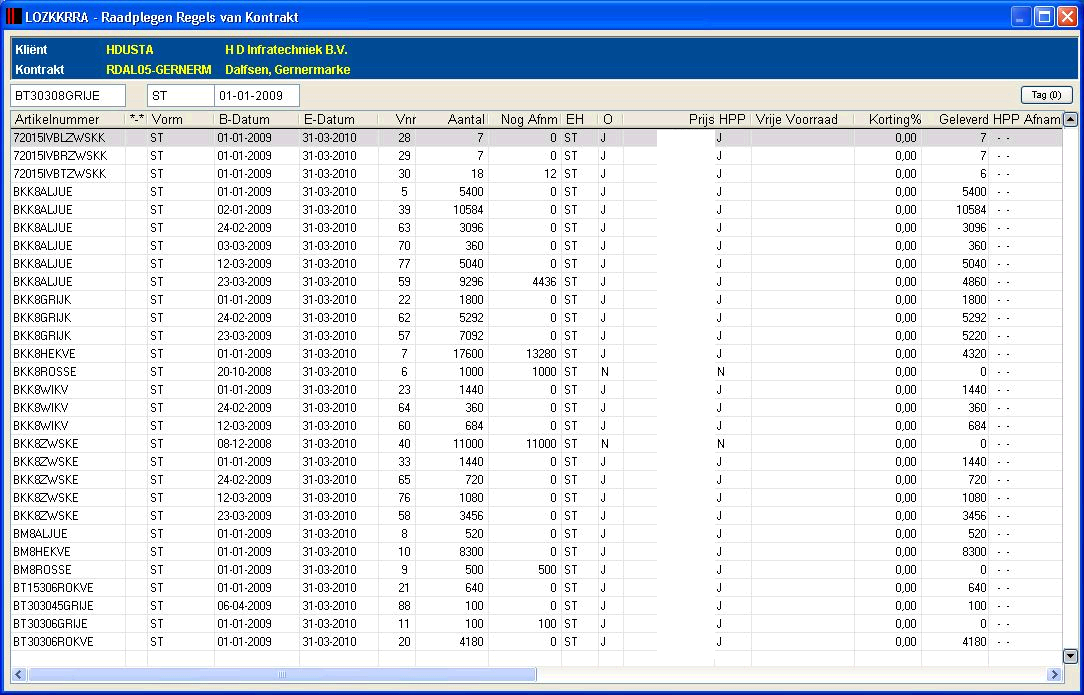Select the BKK8ROSSE row
1084x695 pixels.
pos(536,371)
